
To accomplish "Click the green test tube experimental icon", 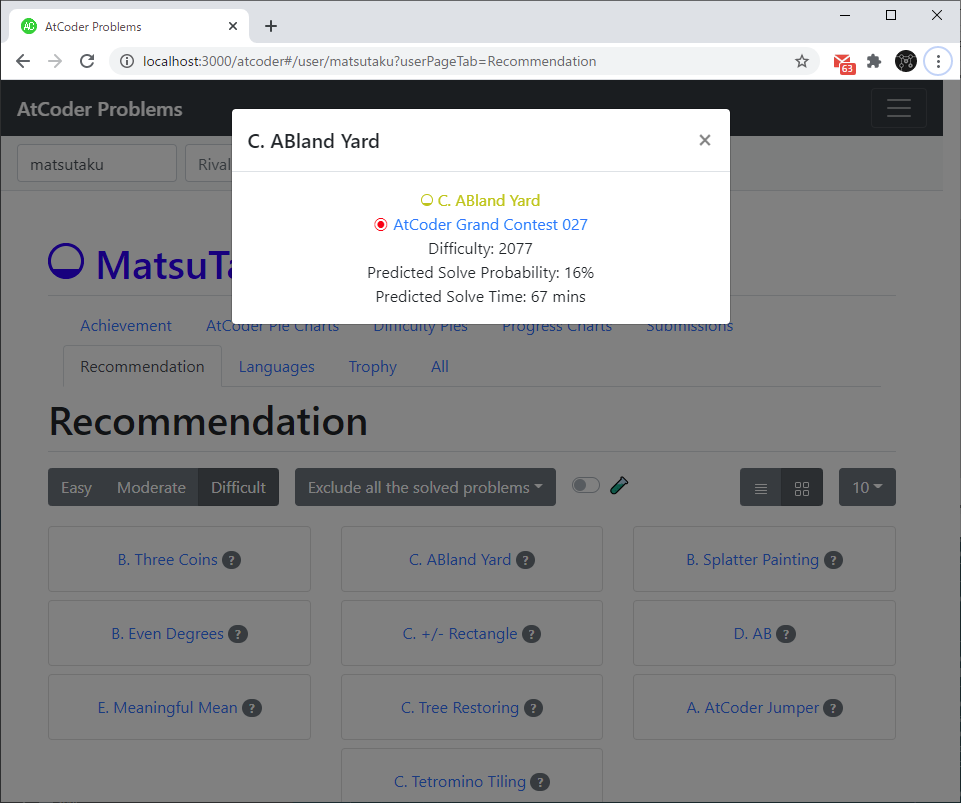I will point(619,485).
